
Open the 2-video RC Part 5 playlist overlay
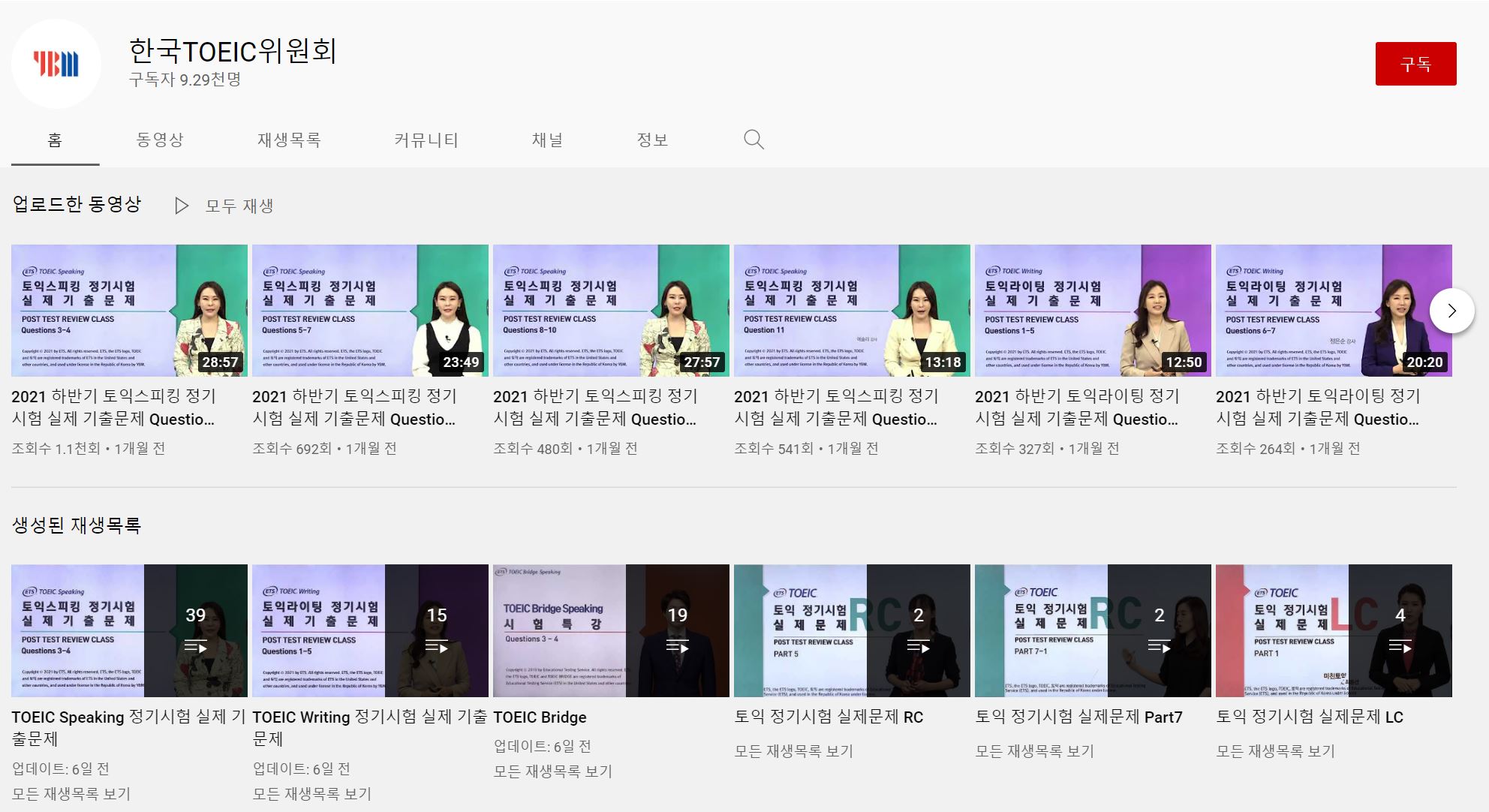point(918,630)
